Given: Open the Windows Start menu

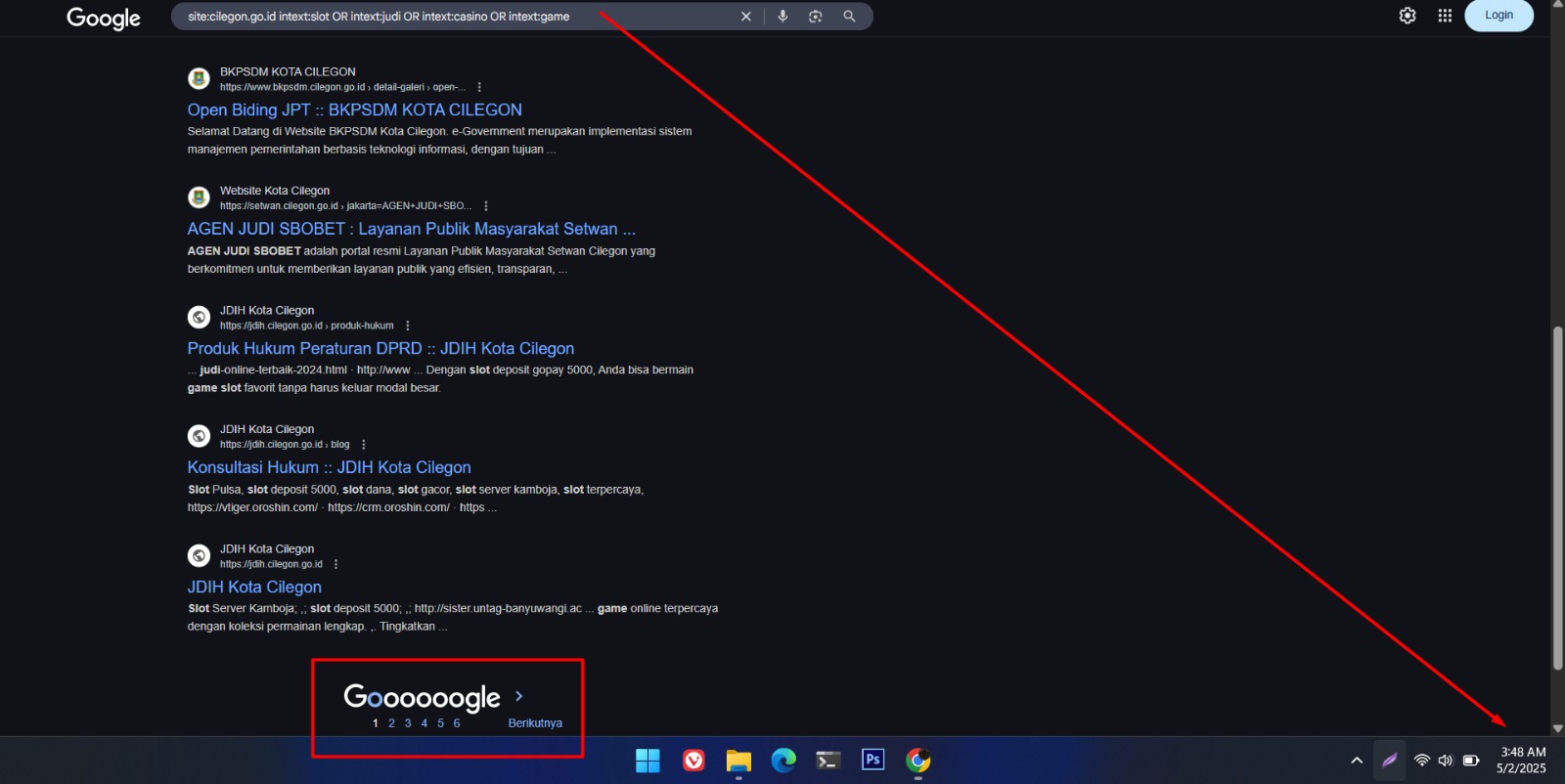Looking at the screenshot, I should pyautogui.click(x=648, y=761).
